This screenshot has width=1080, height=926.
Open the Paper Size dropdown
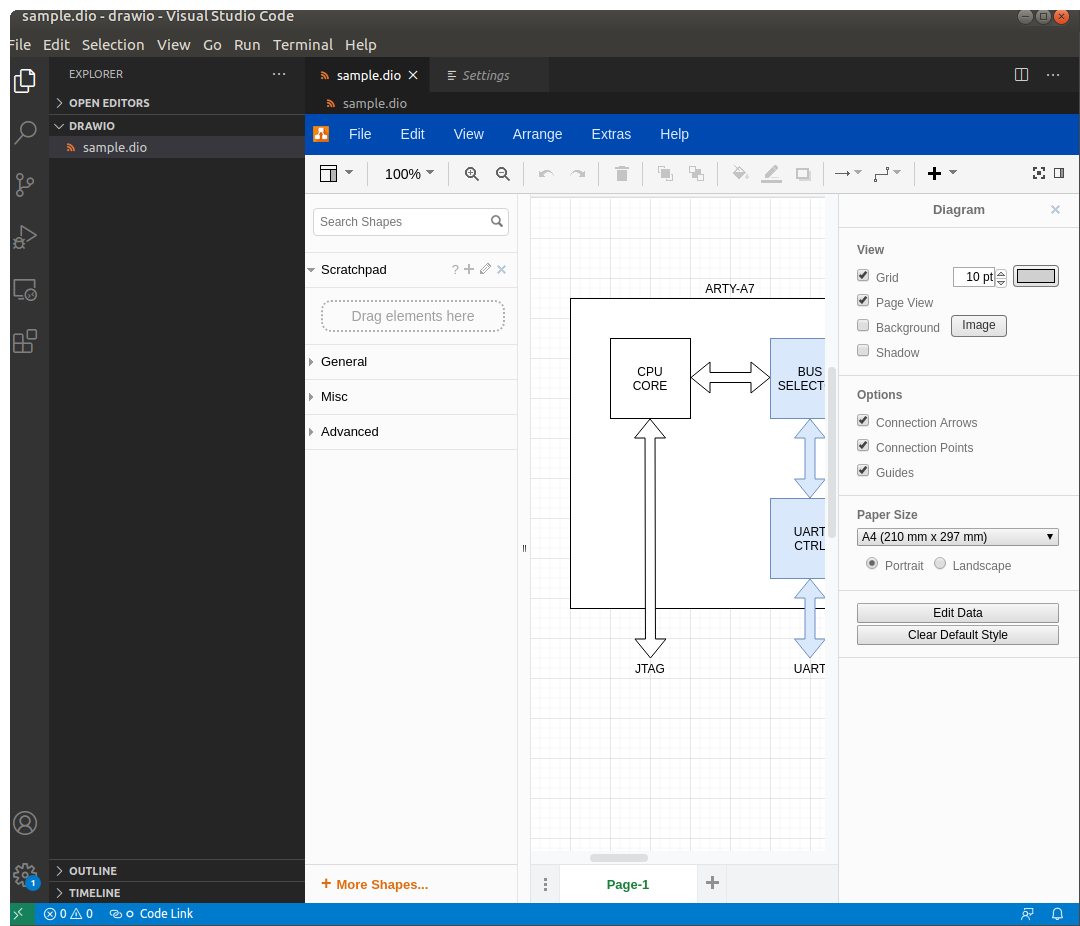coord(957,537)
